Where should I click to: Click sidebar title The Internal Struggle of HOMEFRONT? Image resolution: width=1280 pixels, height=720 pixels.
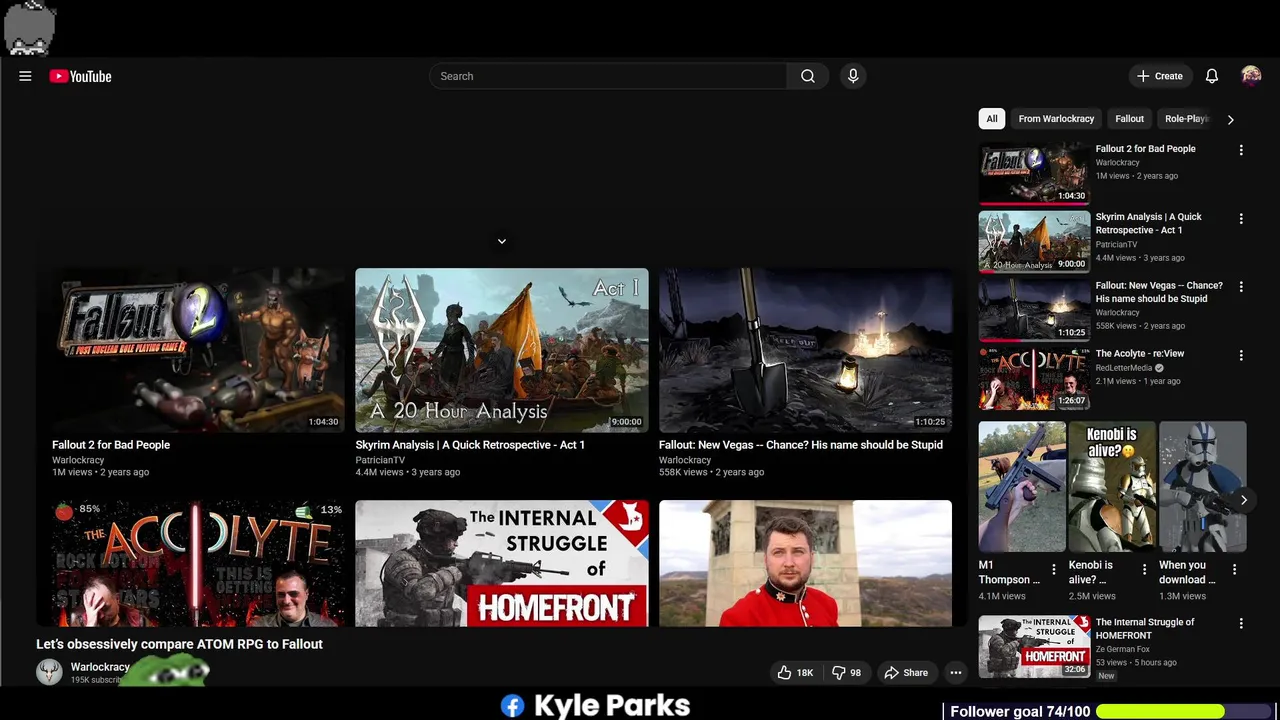1145,629
